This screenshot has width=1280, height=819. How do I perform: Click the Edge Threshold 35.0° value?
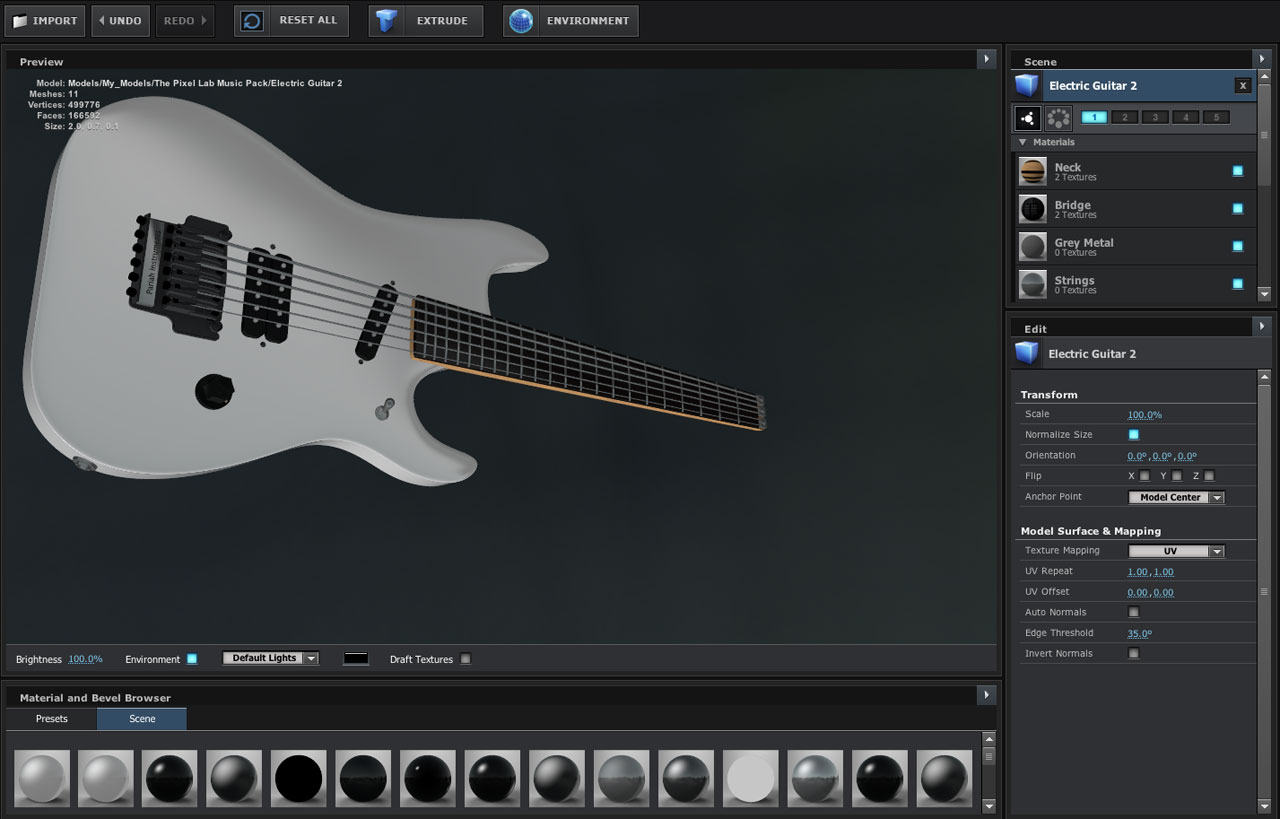click(x=1140, y=633)
